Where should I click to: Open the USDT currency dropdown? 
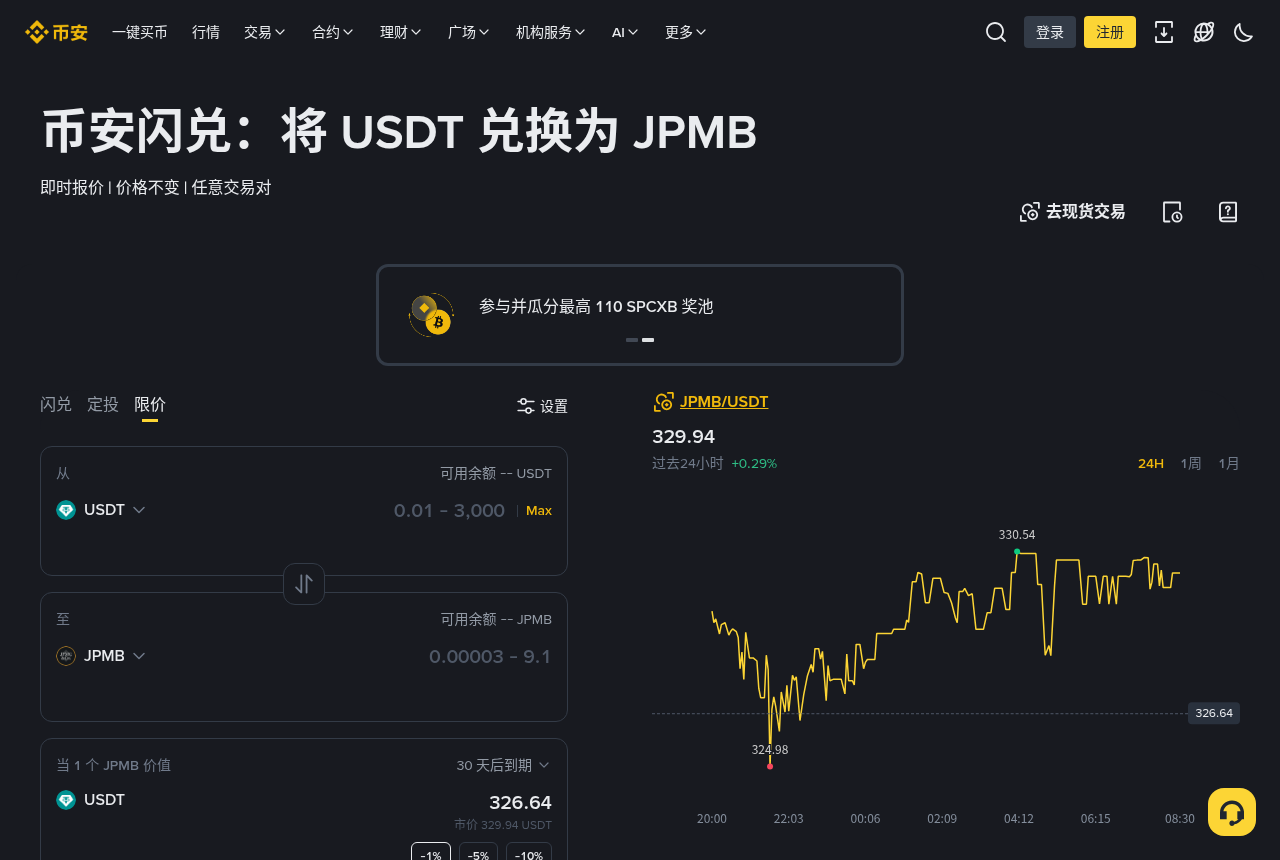(101, 510)
